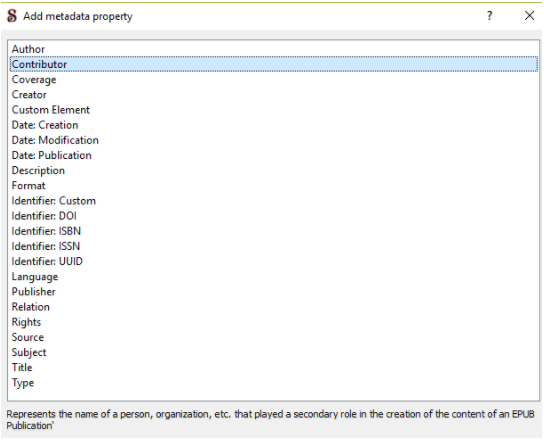Select the Title property
Viewport: 544px width, 441px height.
[x=274, y=367]
